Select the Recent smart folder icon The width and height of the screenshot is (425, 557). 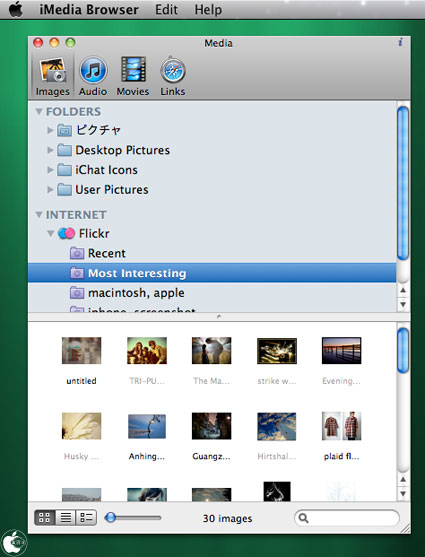click(77, 253)
